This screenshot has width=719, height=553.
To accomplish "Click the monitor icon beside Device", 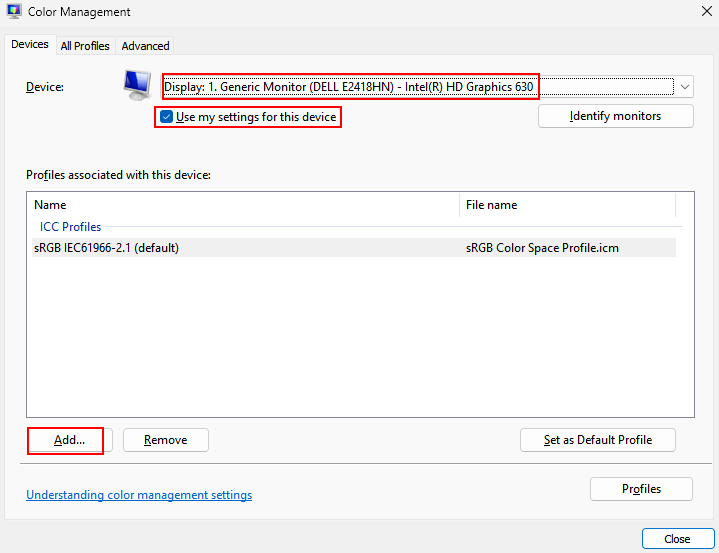I will click(x=136, y=86).
